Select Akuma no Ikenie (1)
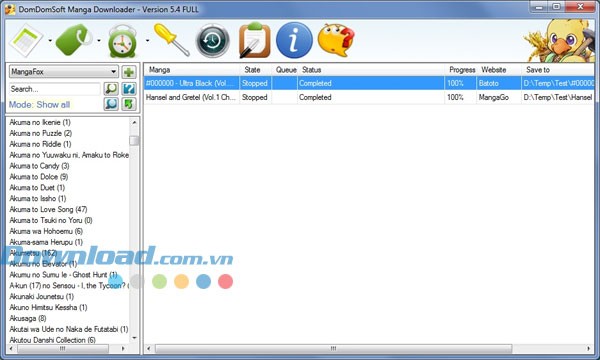 pos(40,122)
